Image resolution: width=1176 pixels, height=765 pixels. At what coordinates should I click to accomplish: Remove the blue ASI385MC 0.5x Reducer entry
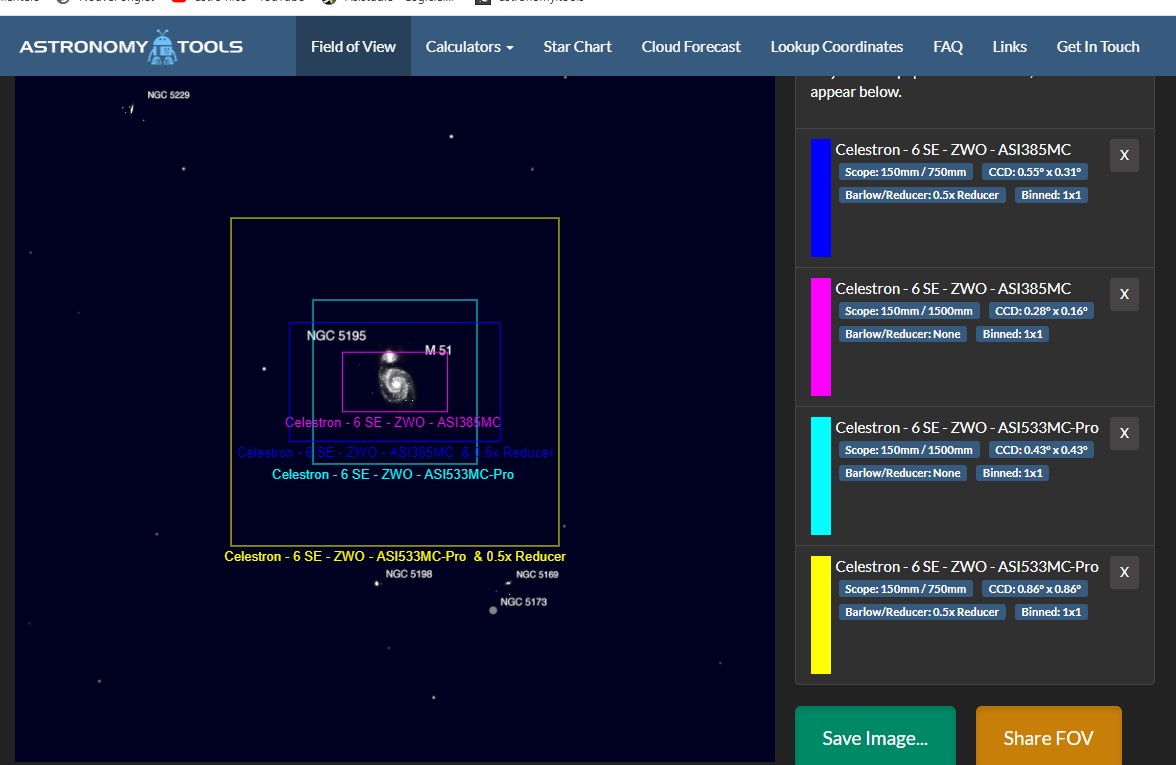click(1124, 155)
